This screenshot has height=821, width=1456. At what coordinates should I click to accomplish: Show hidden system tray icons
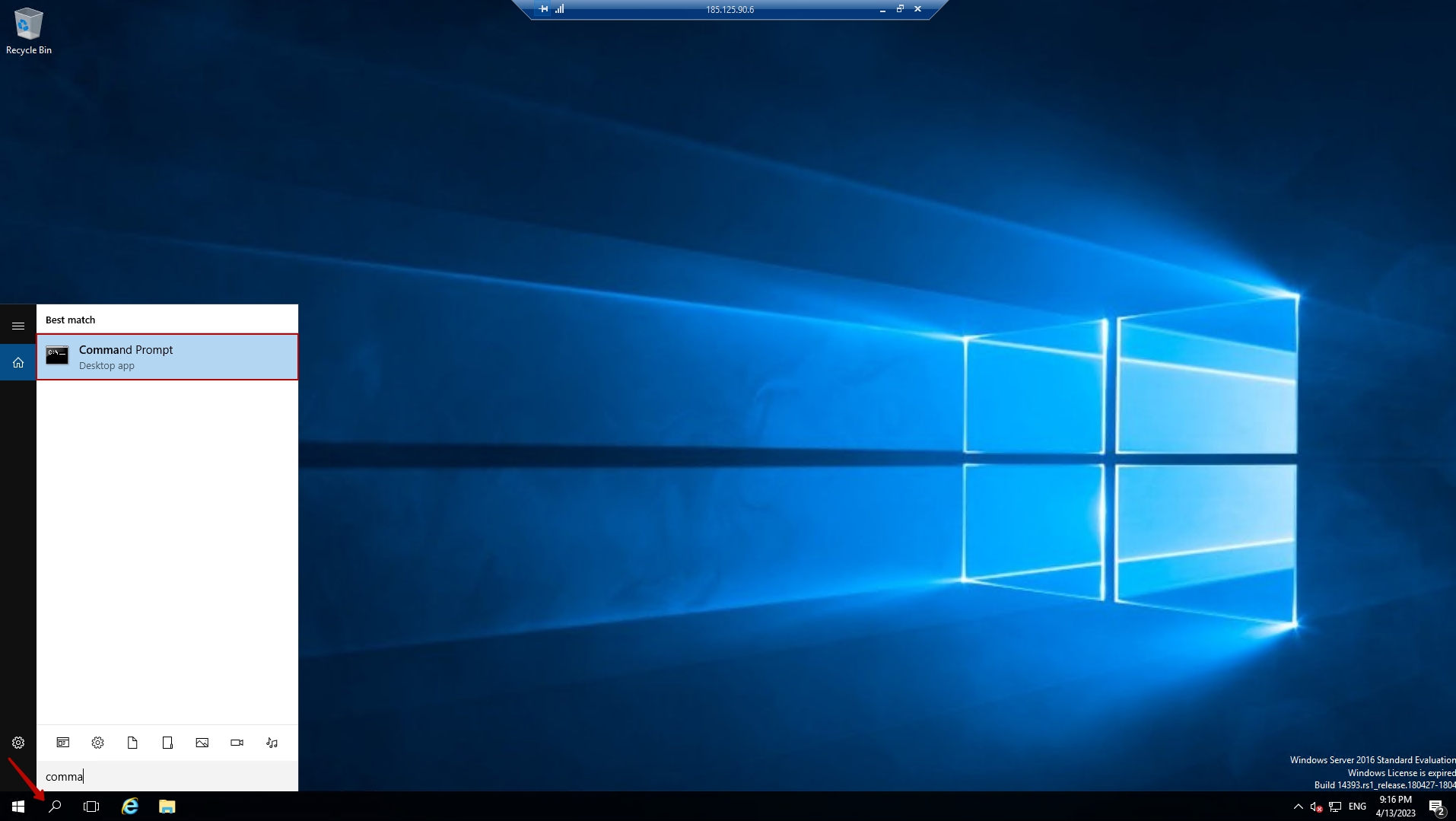(x=1298, y=807)
